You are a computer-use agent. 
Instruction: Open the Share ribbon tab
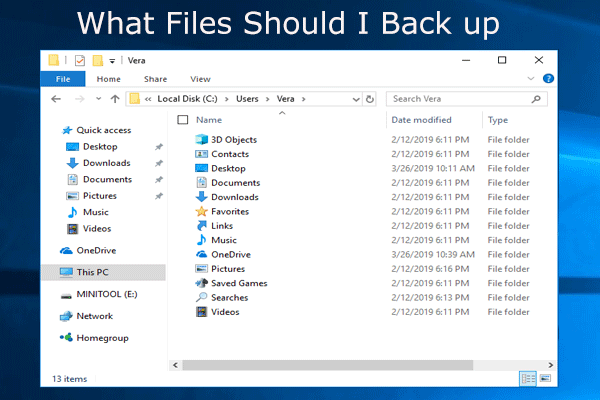coord(155,79)
